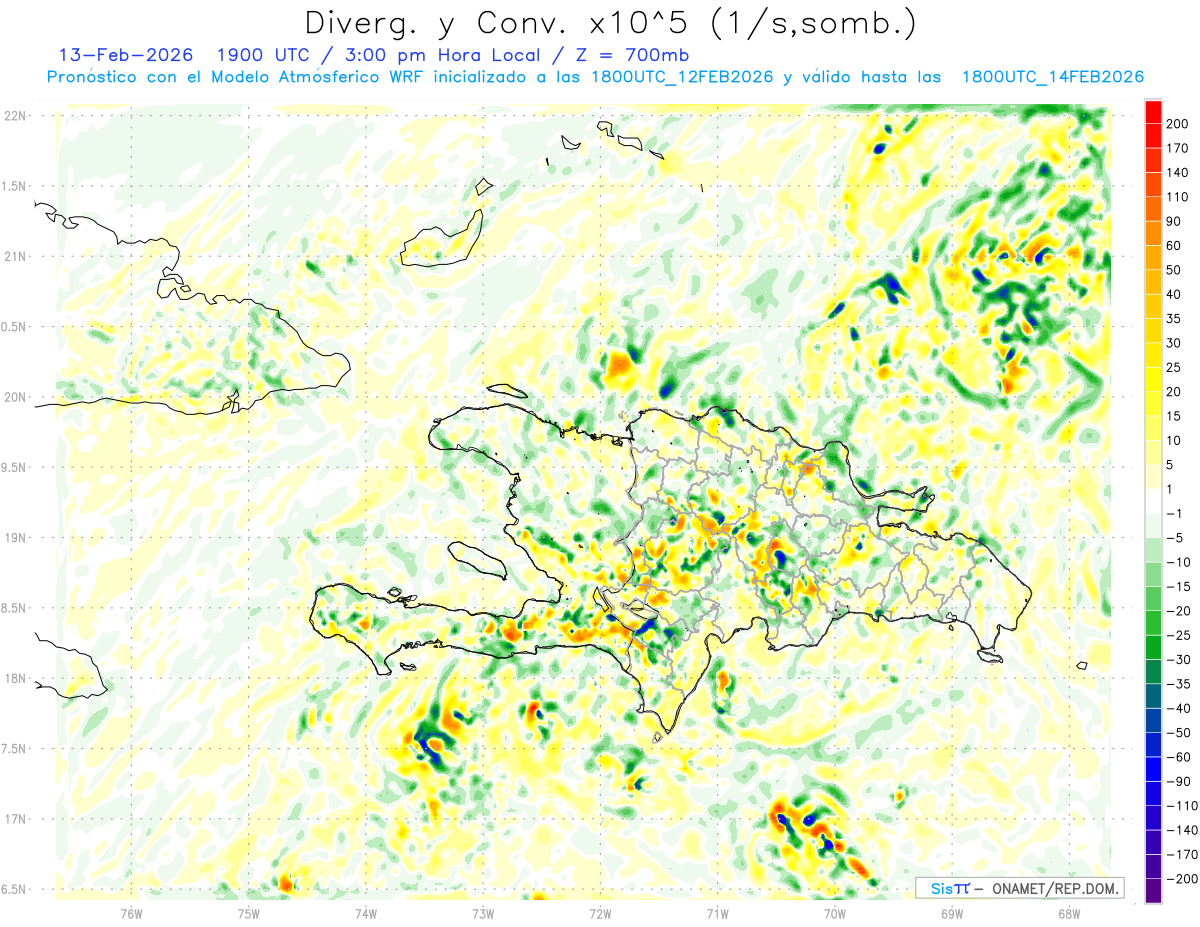Click the '1800UTC_14FEB2026' valid-until timestamp
Image resolution: width=1200 pixels, height=927 pixels.
(x=1052, y=77)
